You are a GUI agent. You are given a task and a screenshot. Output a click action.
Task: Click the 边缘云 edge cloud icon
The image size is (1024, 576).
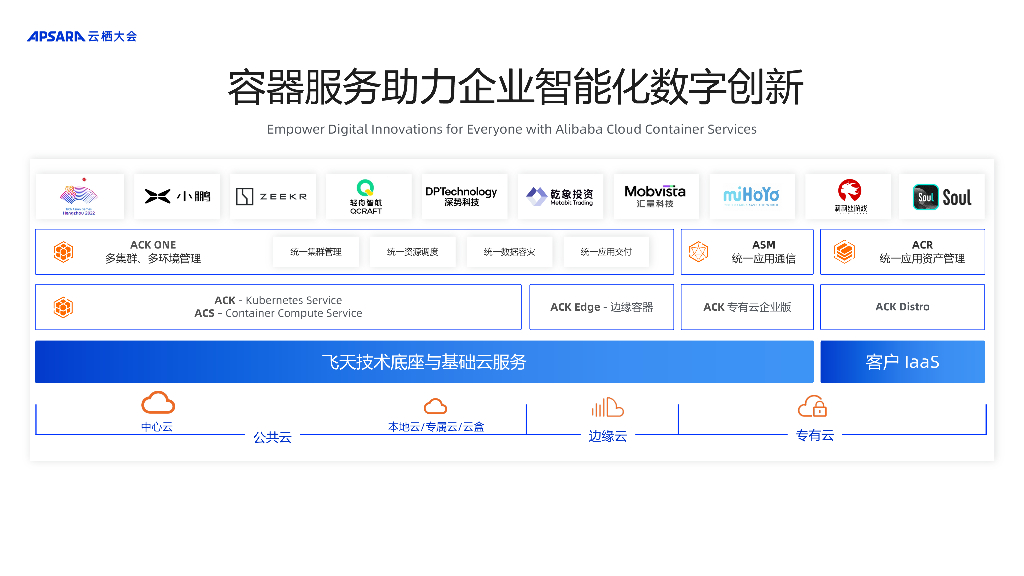point(607,407)
